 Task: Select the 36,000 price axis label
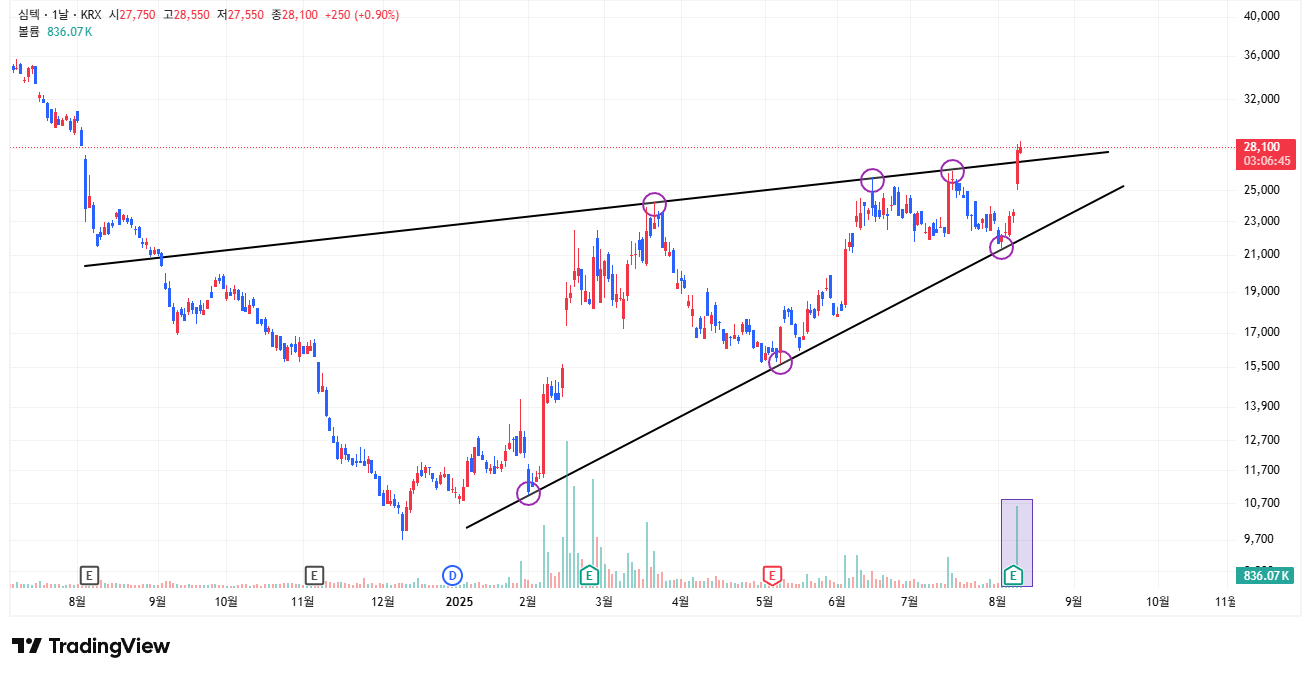1262,55
